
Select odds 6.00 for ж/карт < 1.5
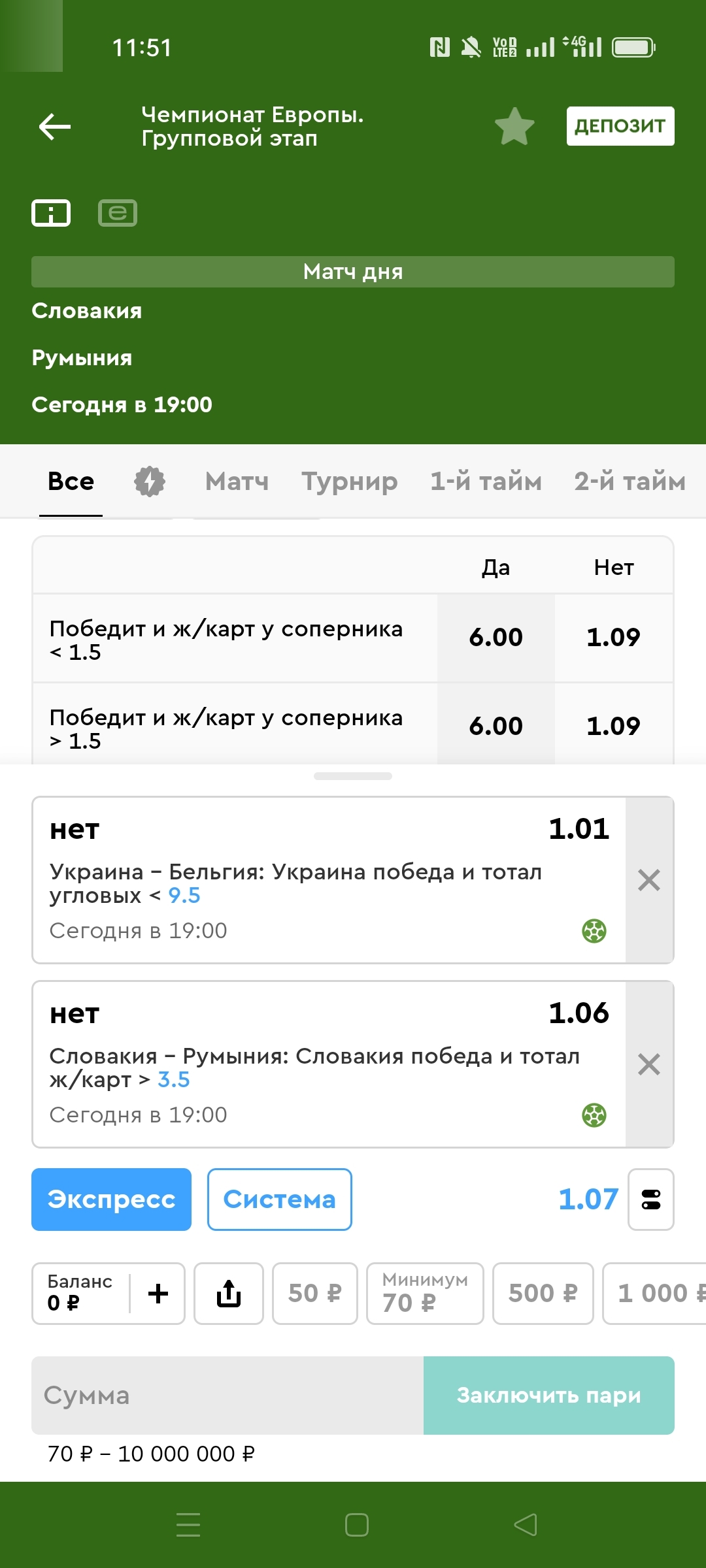(x=496, y=638)
